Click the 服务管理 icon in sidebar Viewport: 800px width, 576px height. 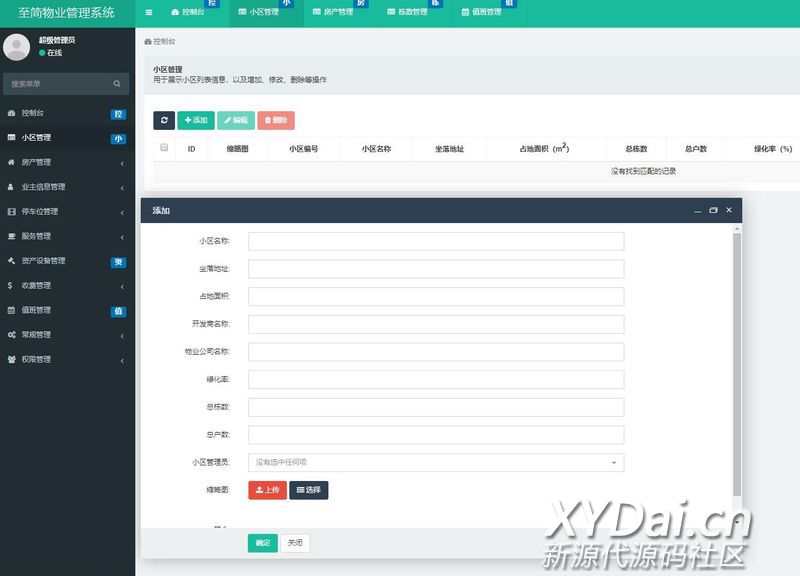pos(11,236)
